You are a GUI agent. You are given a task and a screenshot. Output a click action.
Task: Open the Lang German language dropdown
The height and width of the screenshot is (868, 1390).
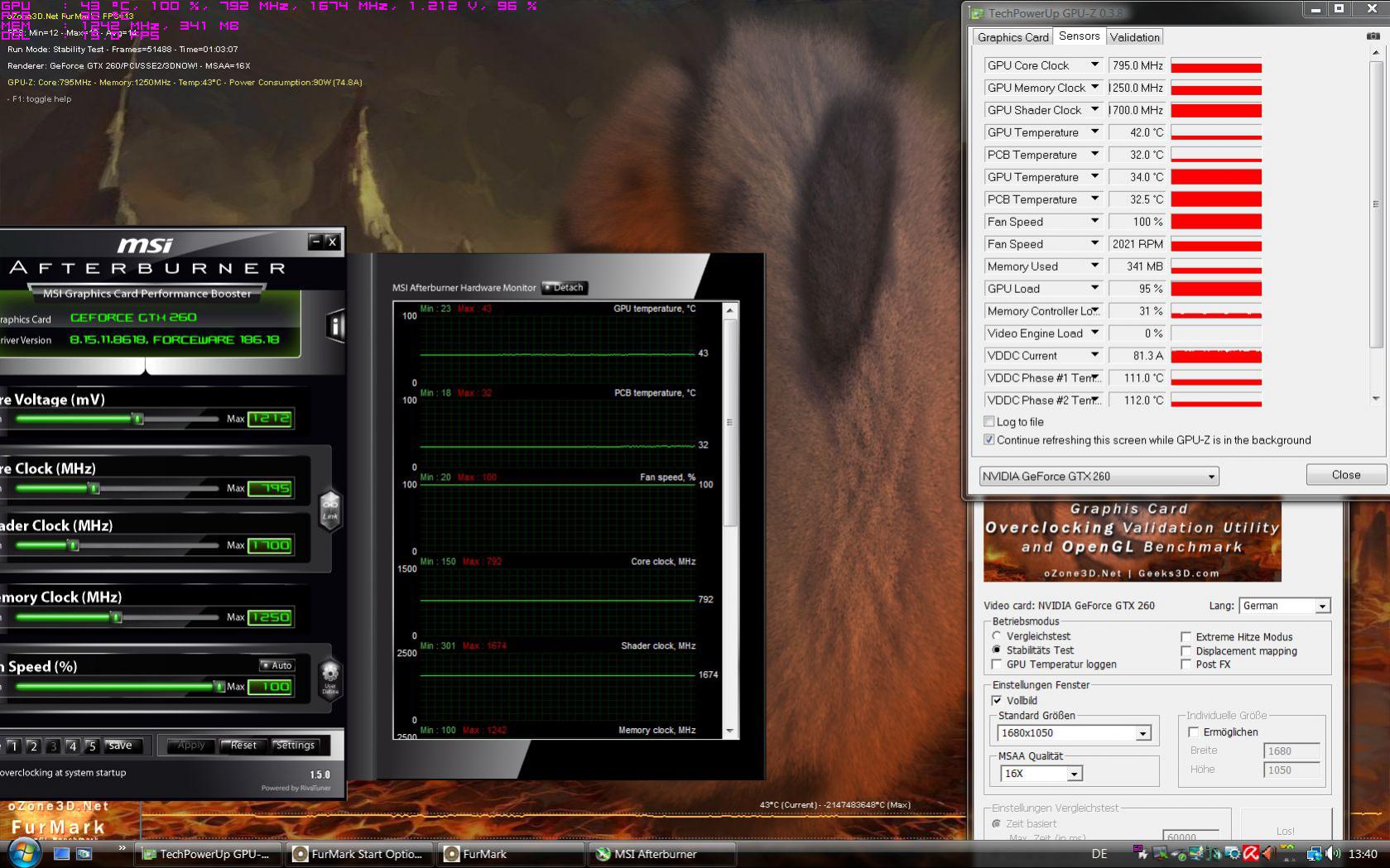1285,606
